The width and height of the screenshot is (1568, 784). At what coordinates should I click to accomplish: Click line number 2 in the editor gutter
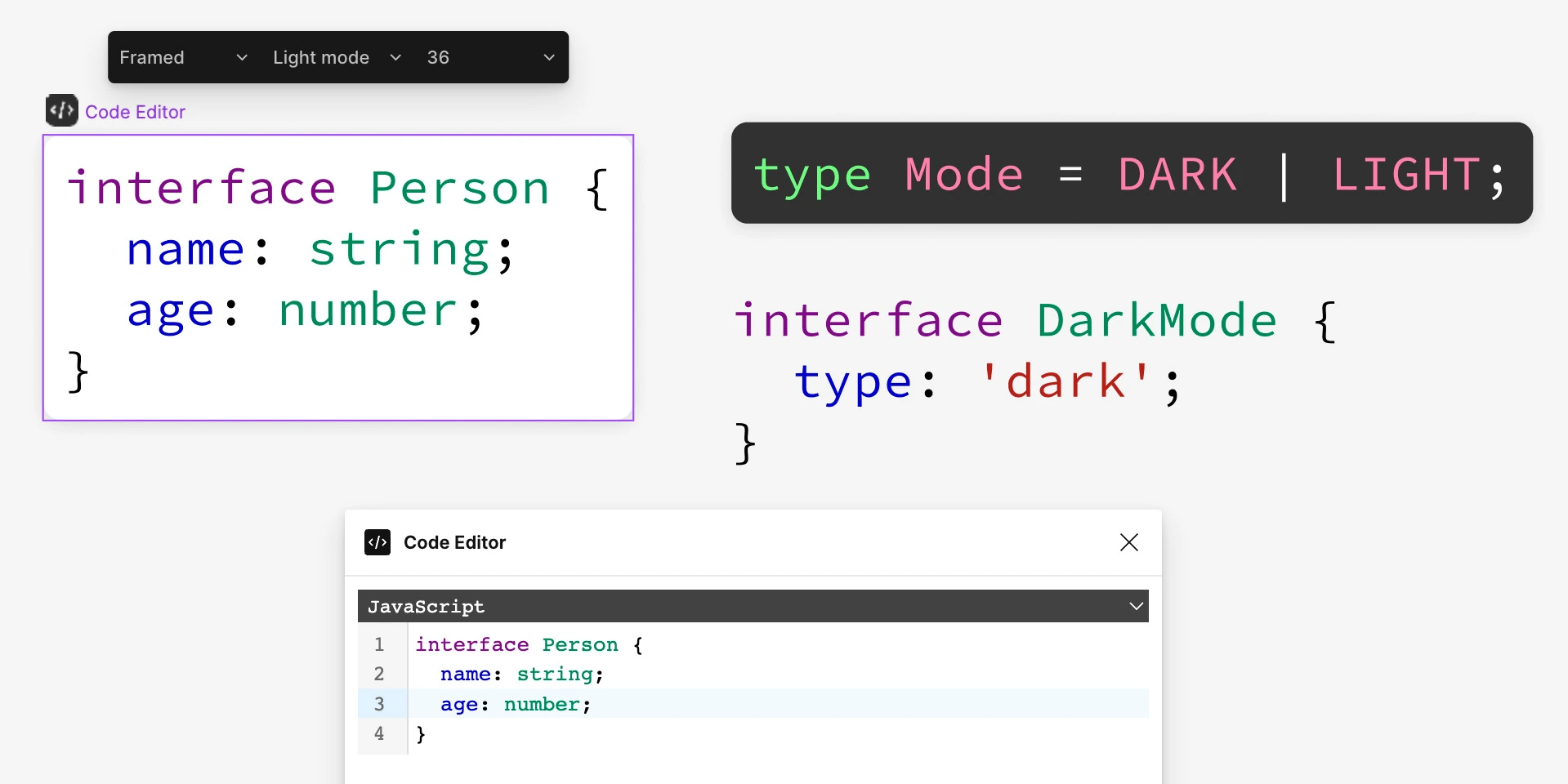click(x=379, y=674)
